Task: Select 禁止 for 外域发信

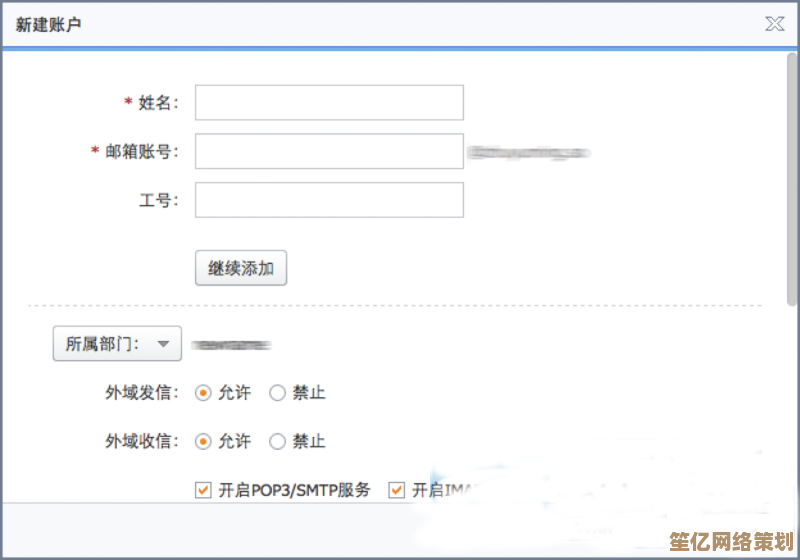Action: (x=278, y=393)
